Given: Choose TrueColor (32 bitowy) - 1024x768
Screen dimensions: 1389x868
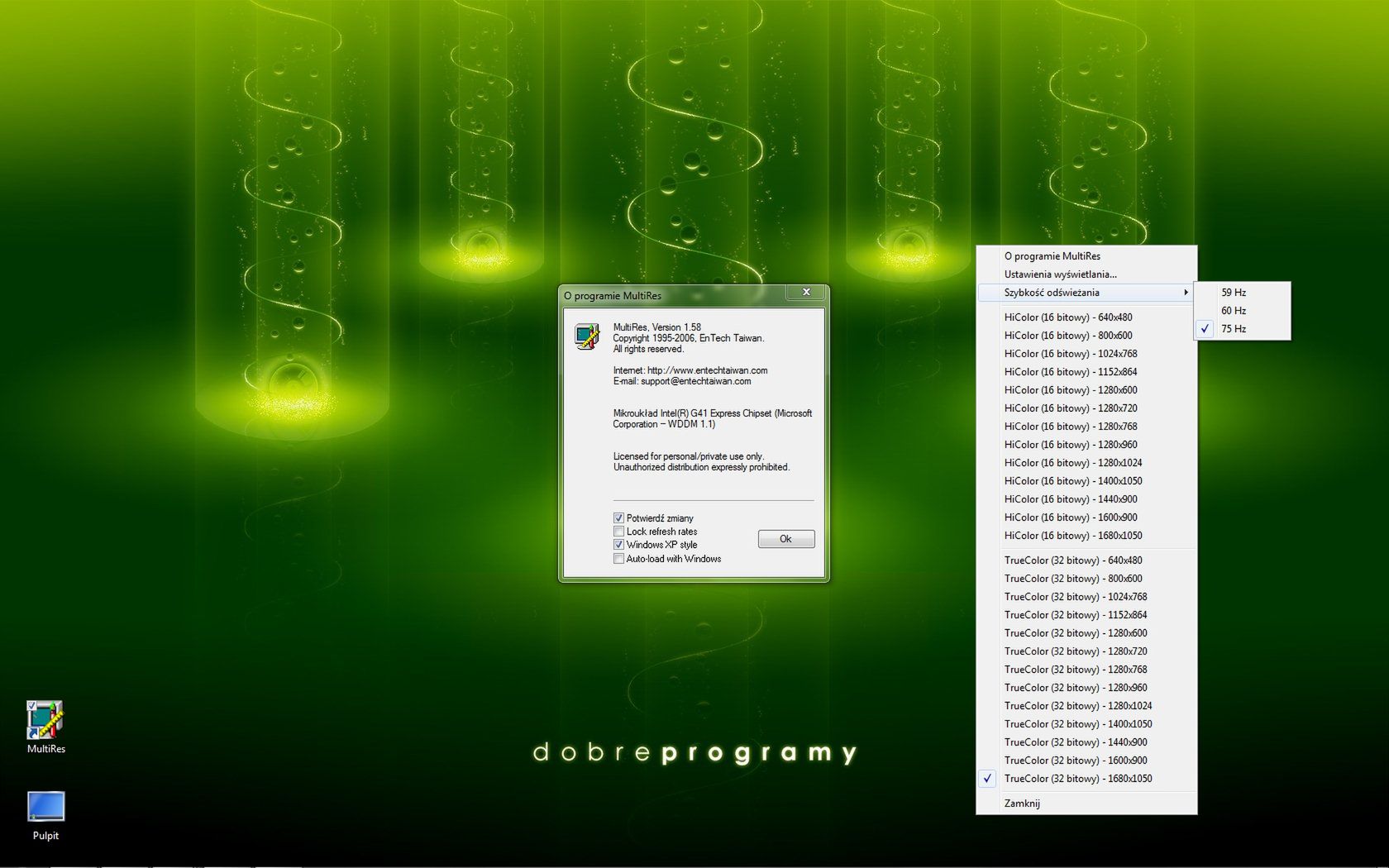Looking at the screenshot, I should coord(1086,597).
